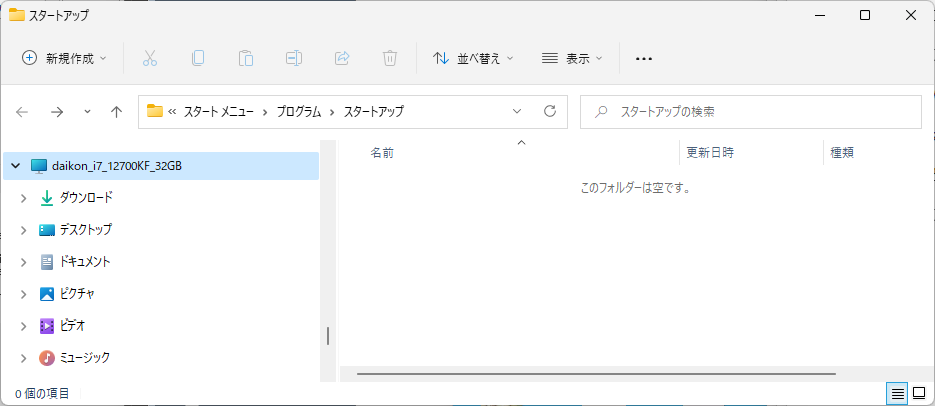Maximize the スタートアップ window

(865, 16)
